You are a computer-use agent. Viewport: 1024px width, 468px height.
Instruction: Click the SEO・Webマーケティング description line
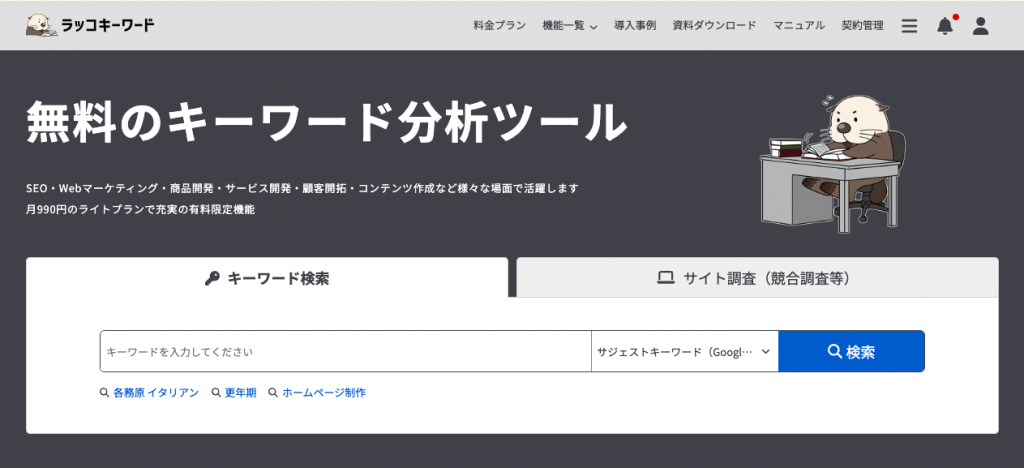(x=302, y=189)
